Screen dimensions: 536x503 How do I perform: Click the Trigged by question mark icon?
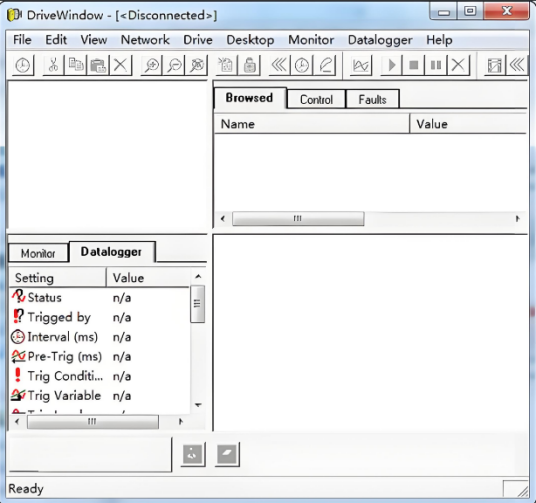point(18,316)
